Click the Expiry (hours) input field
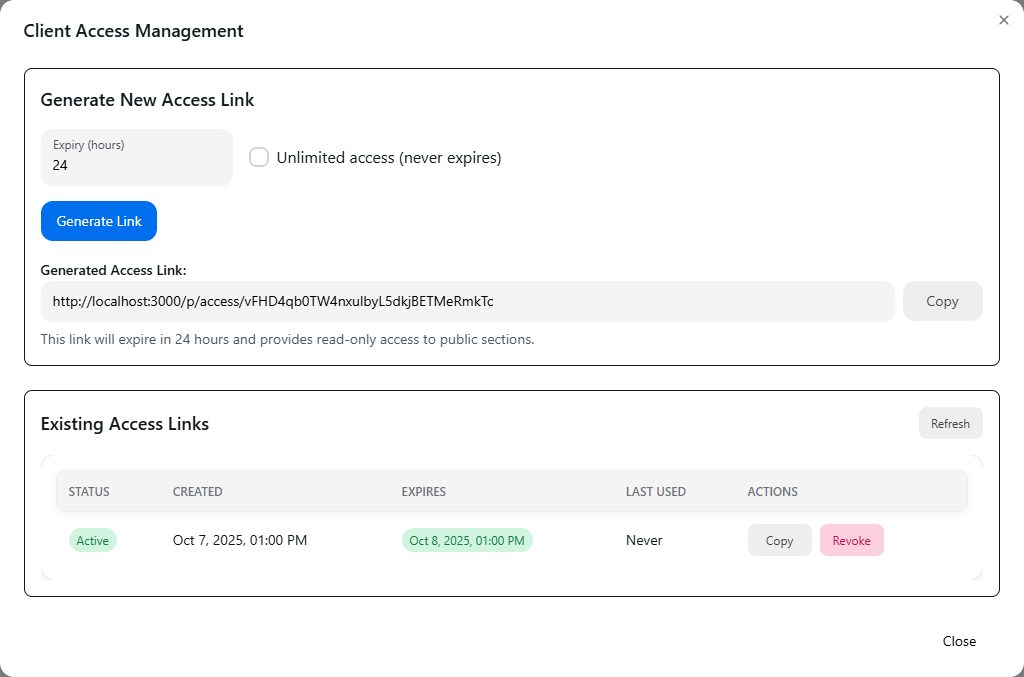This screenshot has height=677, width=1024. tap(136, 166)
